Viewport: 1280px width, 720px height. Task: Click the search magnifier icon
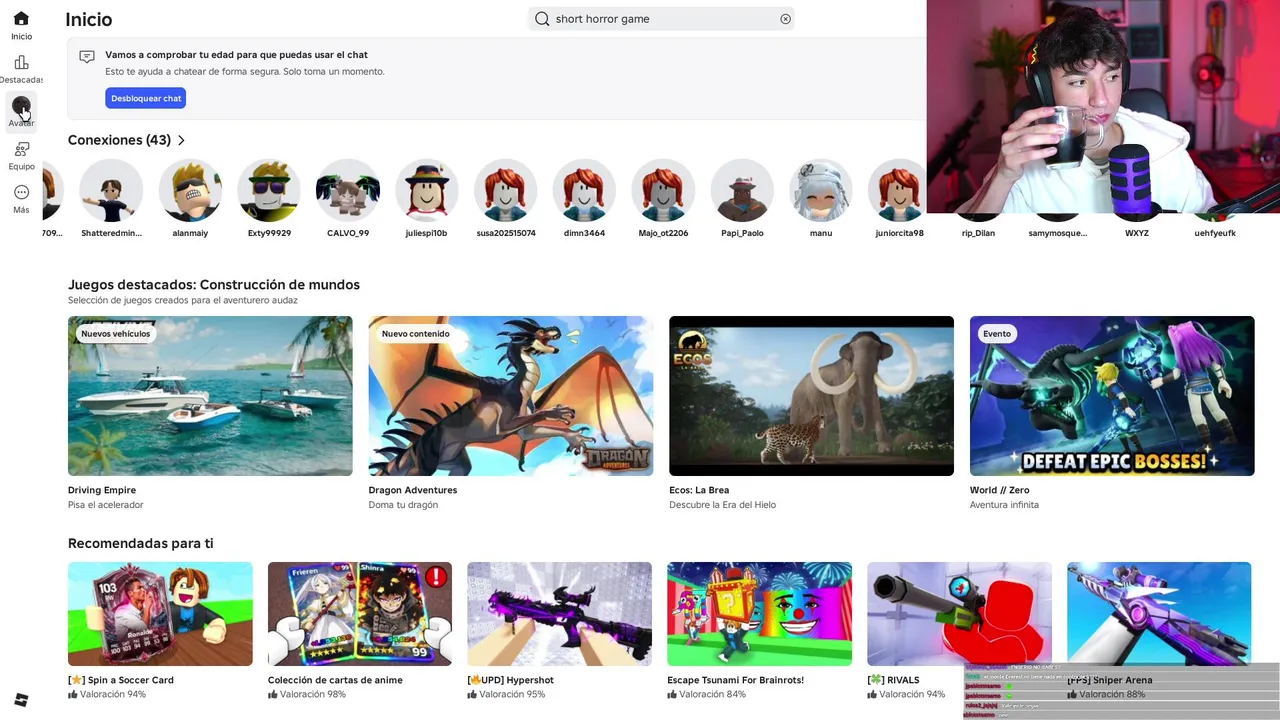coord(542,19)
